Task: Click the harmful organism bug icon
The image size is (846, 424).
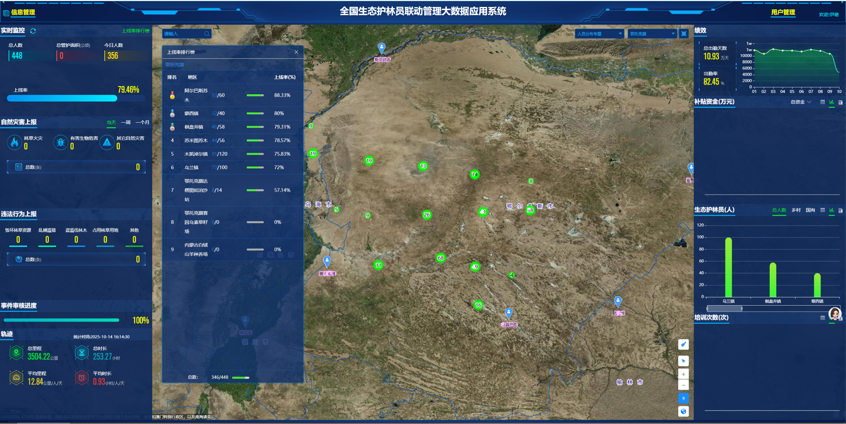Action: click(x=61, y=143)
